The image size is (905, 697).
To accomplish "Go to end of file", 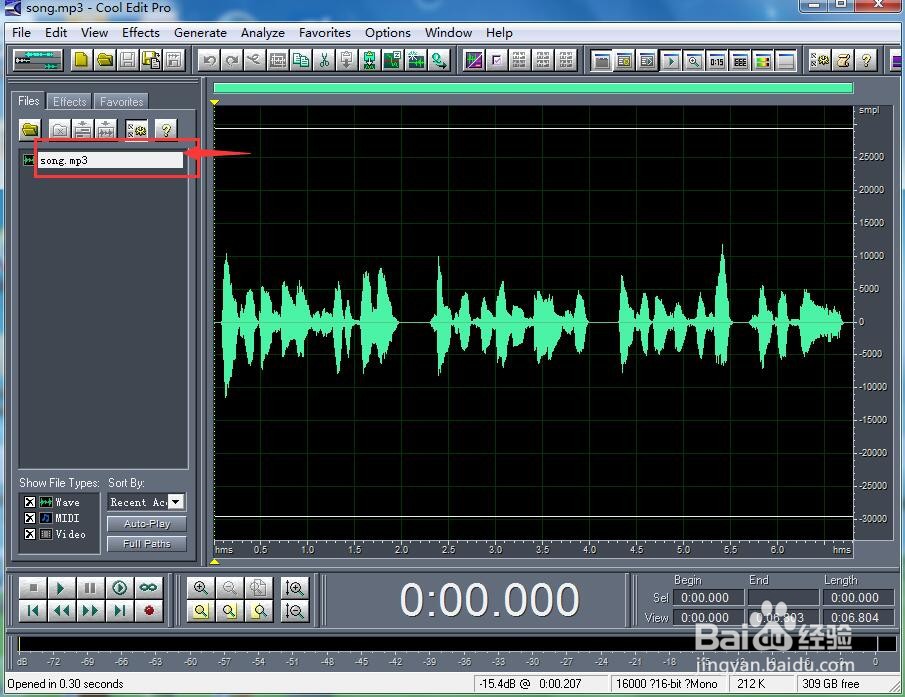I will [119, 610].
